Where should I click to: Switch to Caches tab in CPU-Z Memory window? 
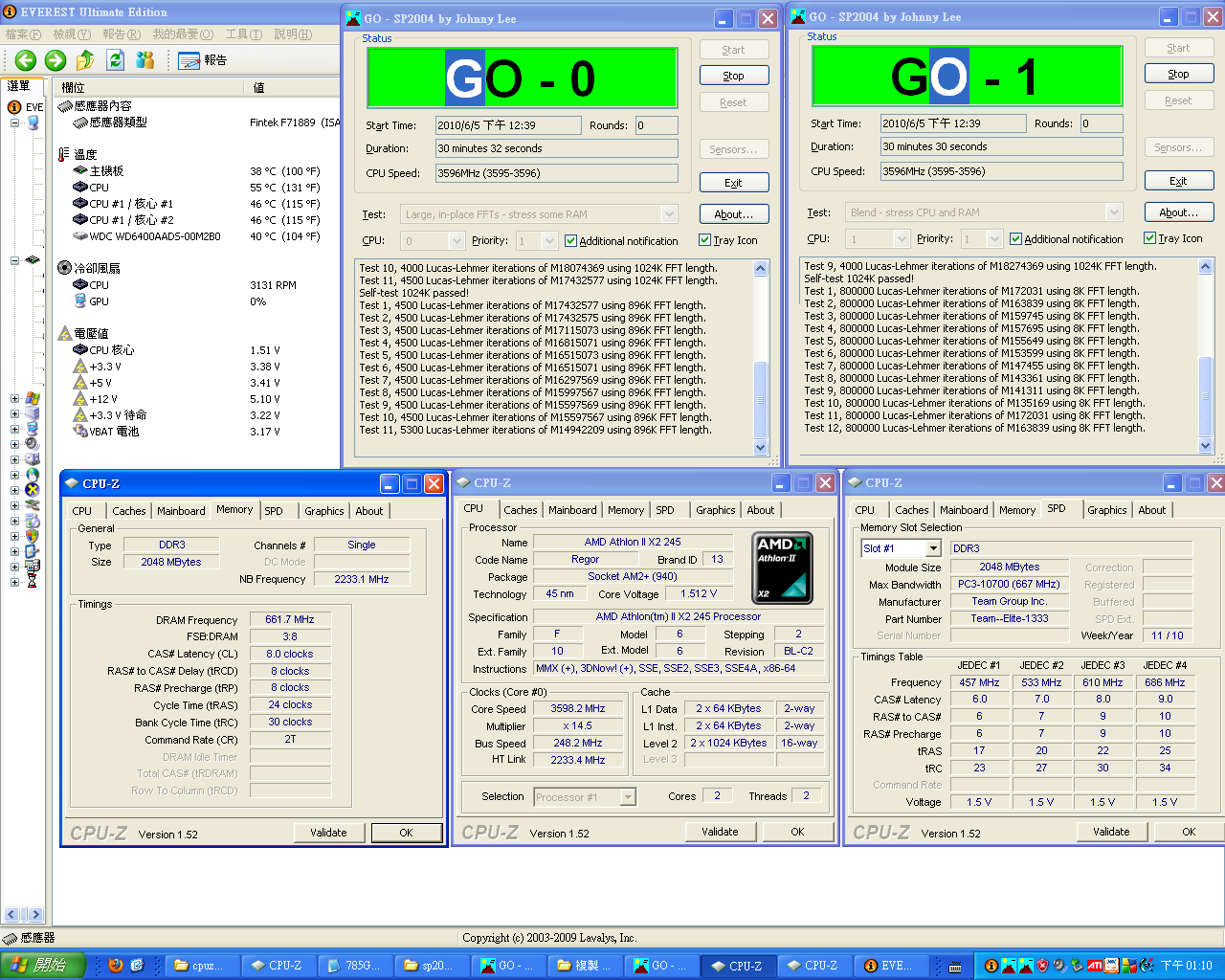click(x=129, y=511)
